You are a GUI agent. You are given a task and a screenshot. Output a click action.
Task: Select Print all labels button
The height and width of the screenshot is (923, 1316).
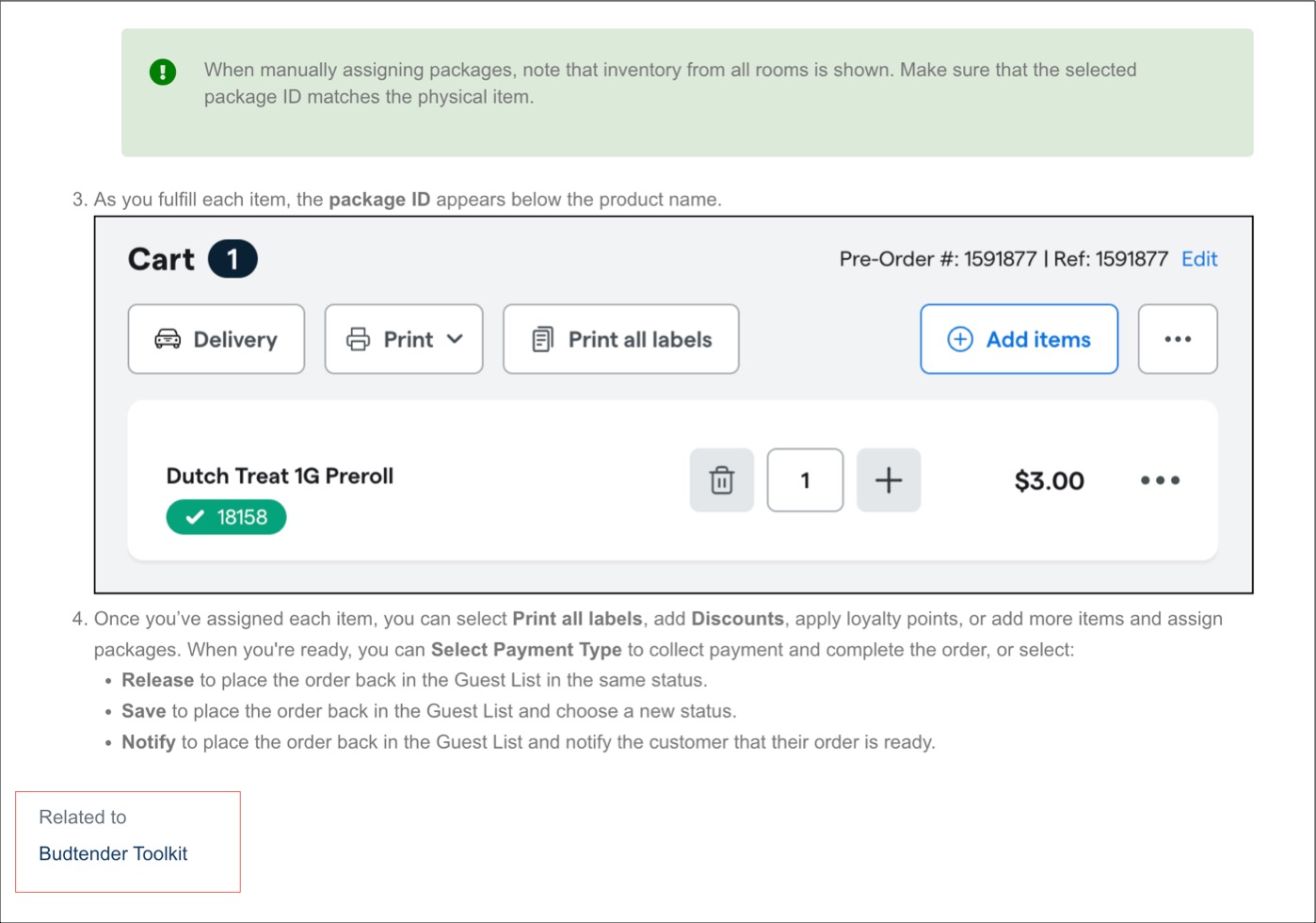point(621,339)
